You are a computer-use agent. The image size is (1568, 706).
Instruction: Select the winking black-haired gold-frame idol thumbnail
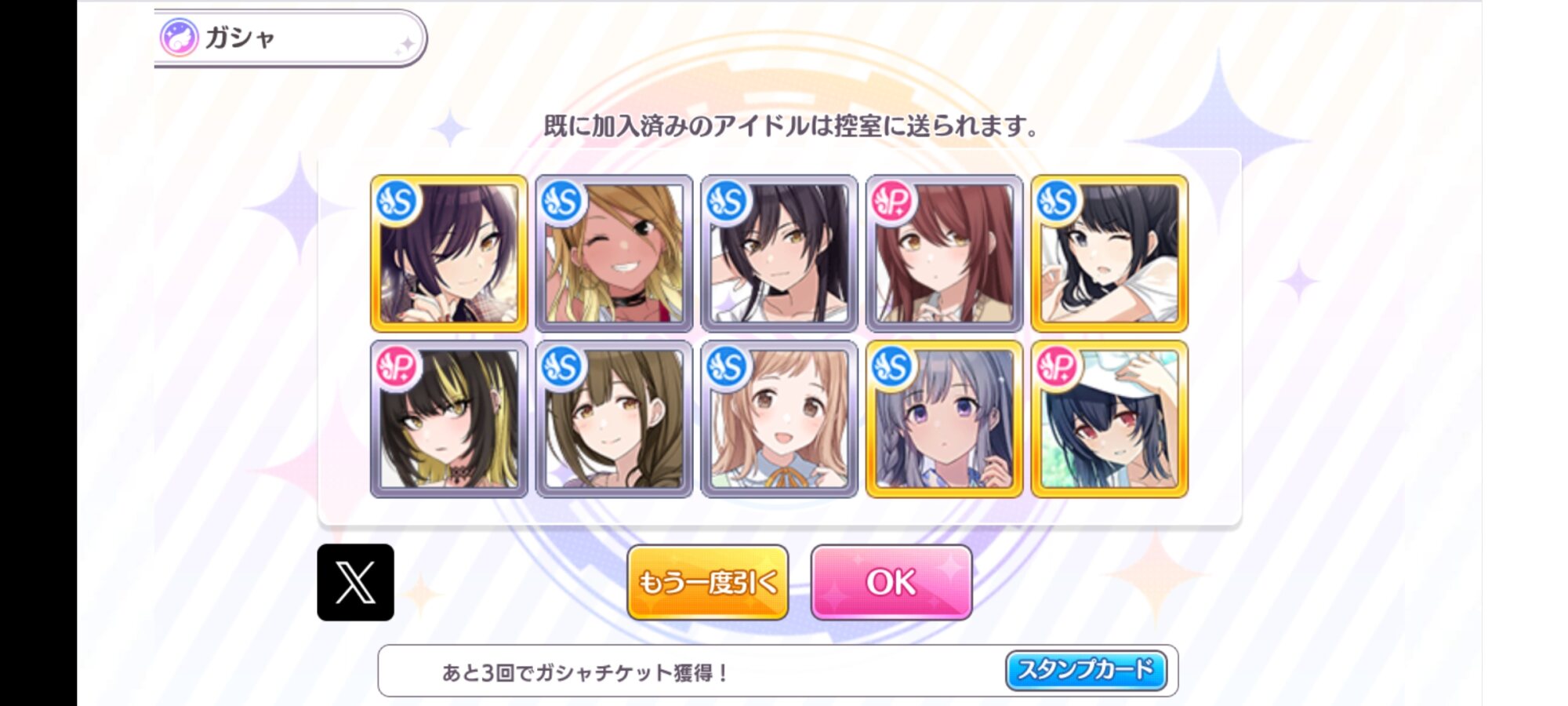[x=1109, y=253]
